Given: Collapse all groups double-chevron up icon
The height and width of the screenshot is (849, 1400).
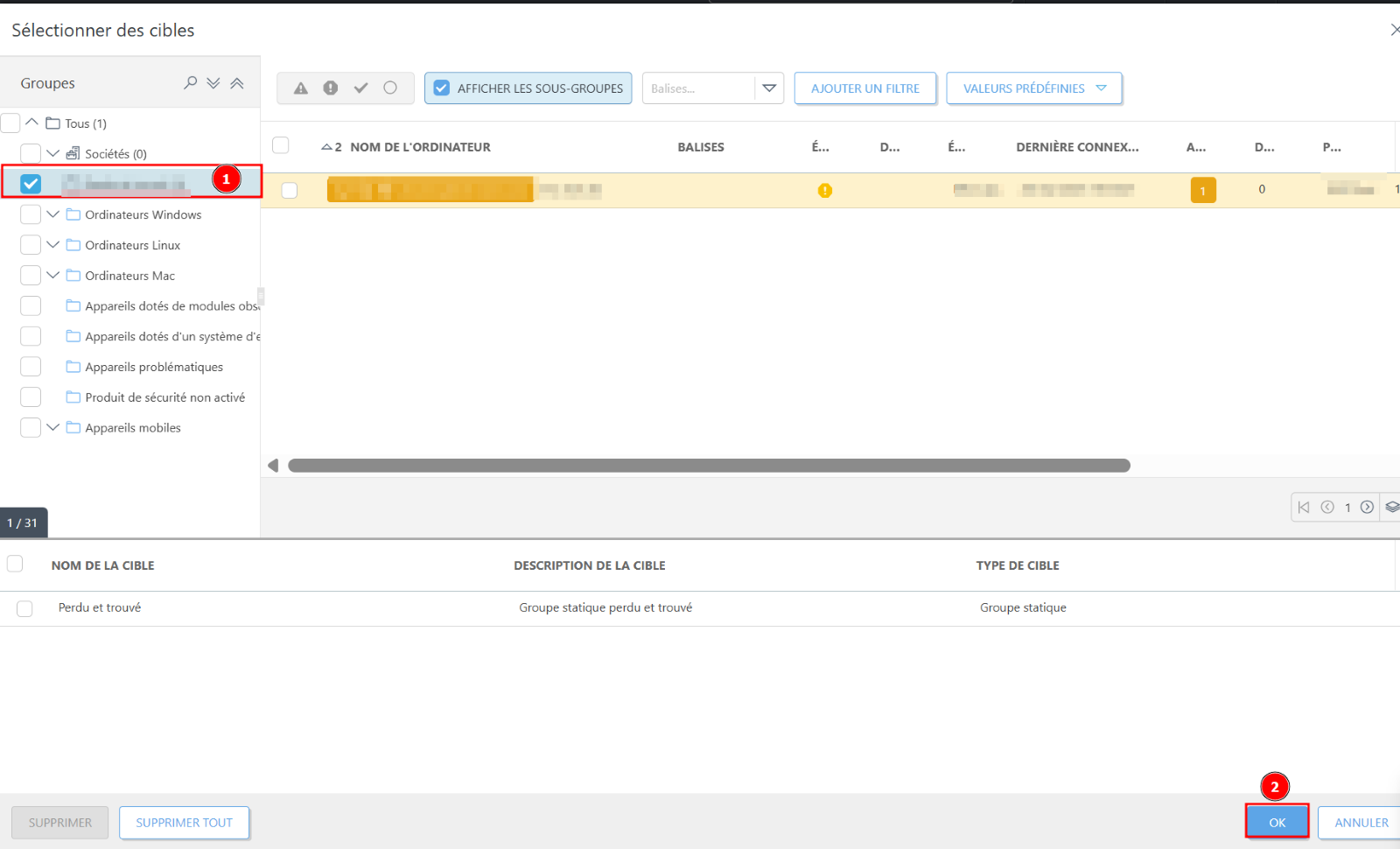Looking at the screenshot, I should [237, 83].
